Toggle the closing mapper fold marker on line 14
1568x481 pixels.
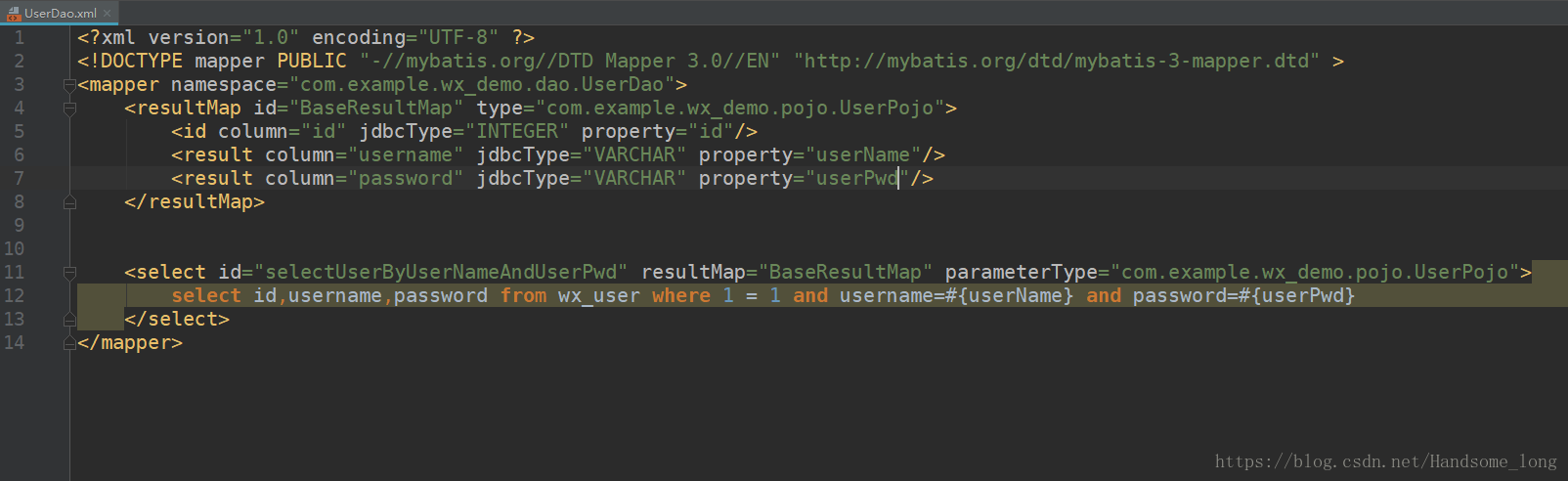(x=69, y=343)
